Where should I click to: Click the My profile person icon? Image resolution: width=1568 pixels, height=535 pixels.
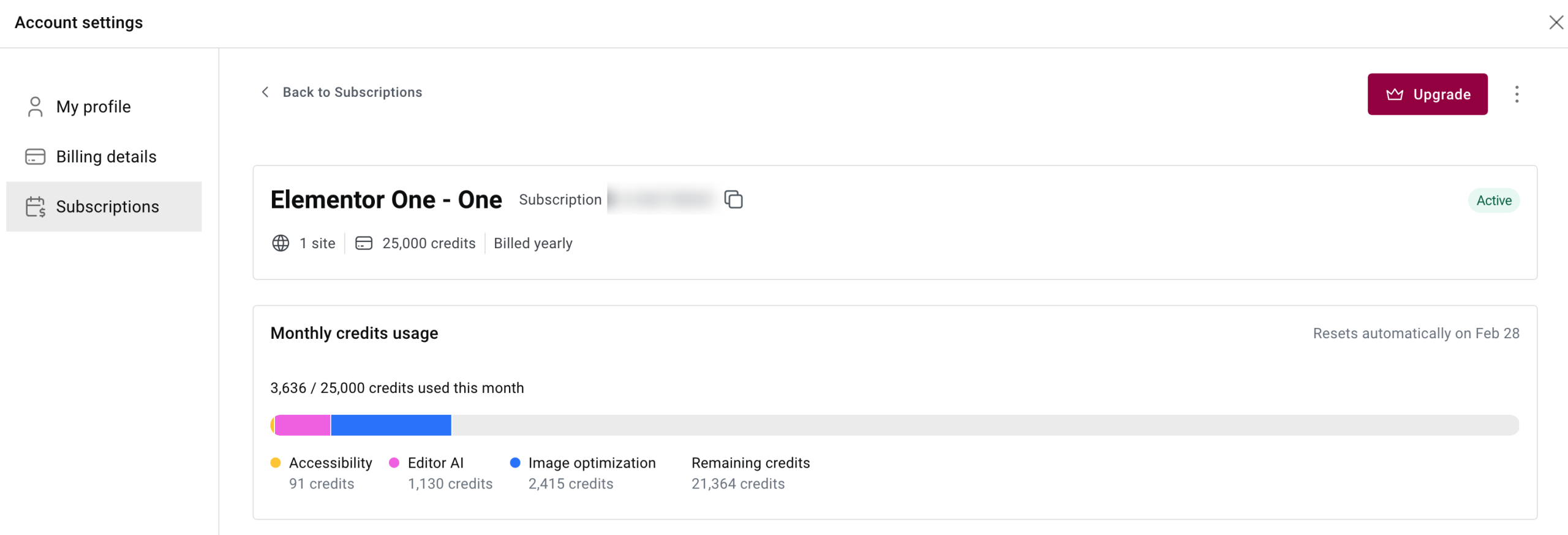(35, 107)
